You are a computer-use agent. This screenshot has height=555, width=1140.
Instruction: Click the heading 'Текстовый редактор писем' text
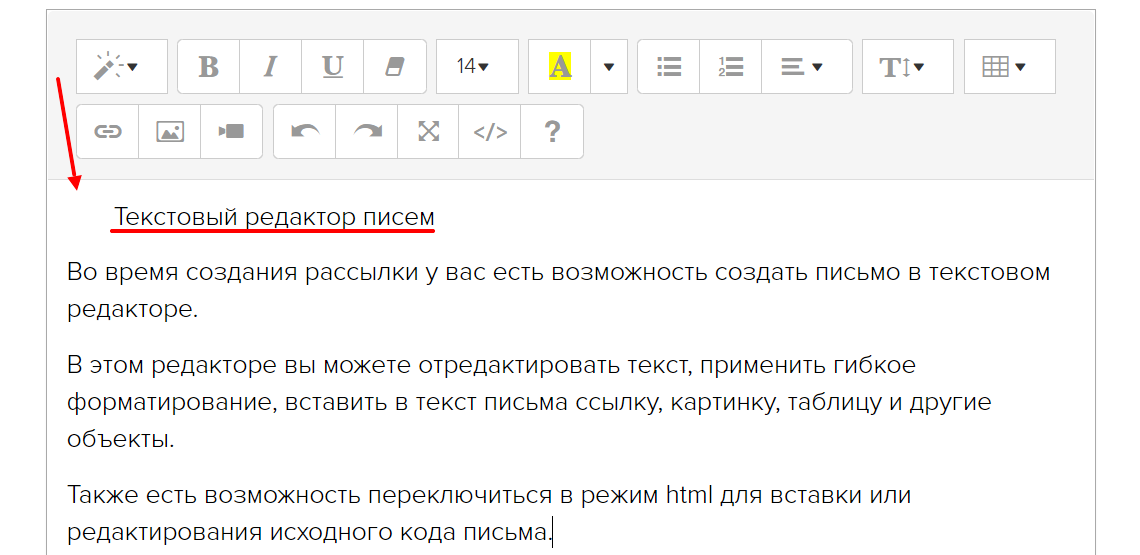274,217
